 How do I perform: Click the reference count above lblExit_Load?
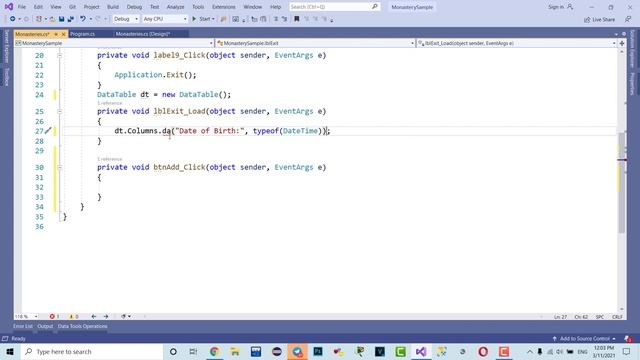click(x=109, y=103)
